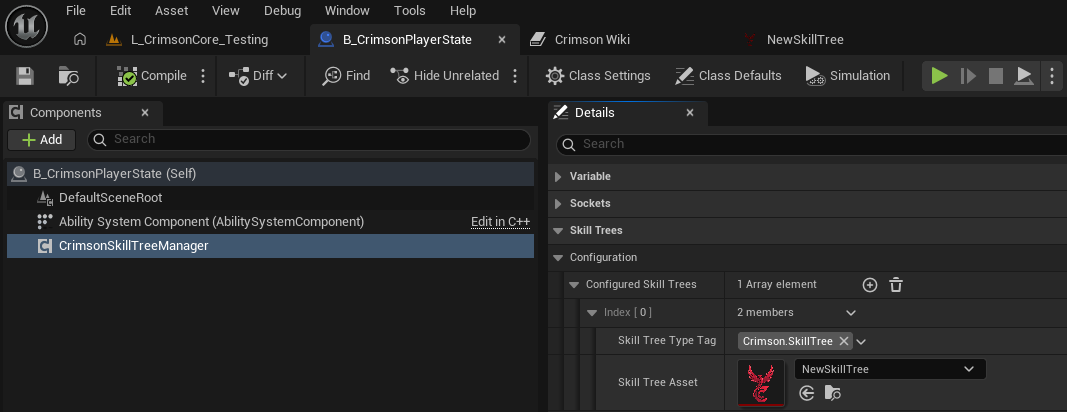
Task: Open the Tools menu
Action: click(410, 11)
